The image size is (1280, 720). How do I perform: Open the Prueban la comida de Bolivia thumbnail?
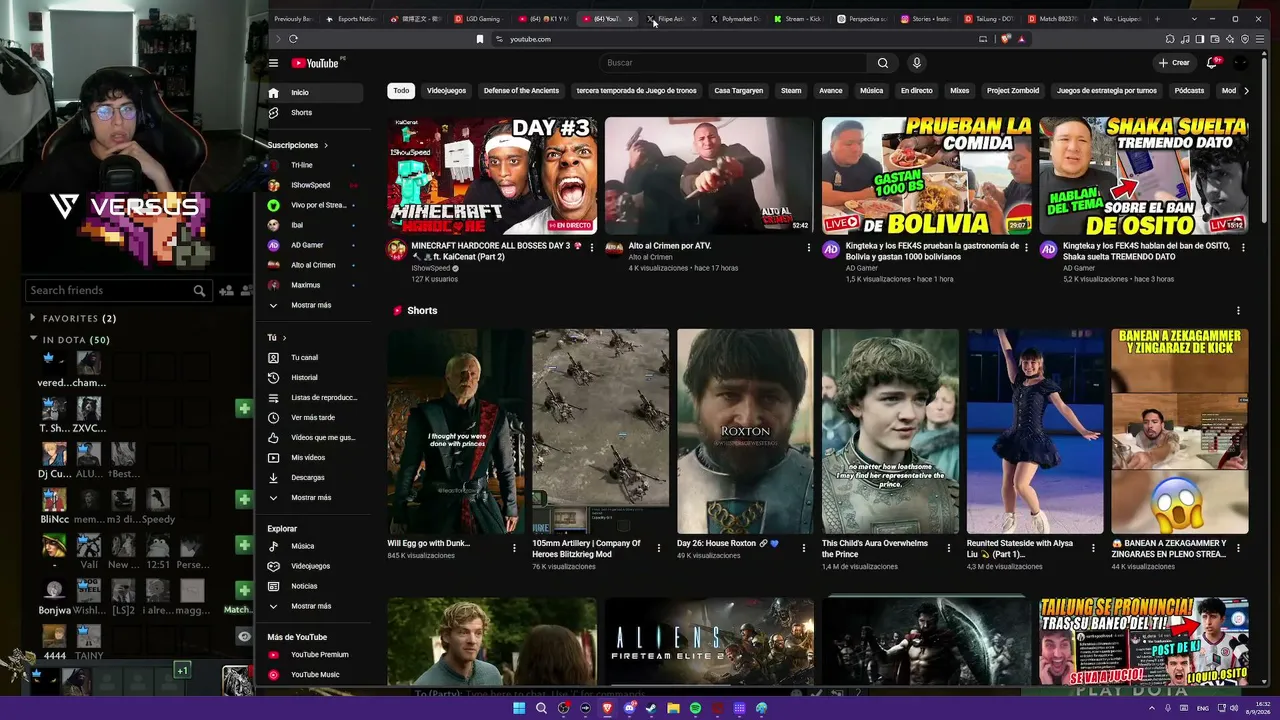(x=927, y=176)
